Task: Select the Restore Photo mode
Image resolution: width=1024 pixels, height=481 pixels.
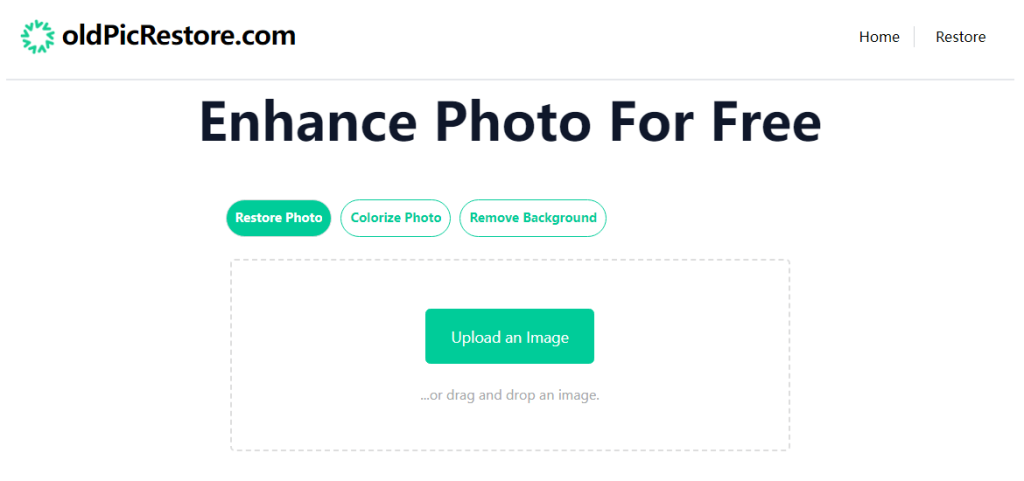Action: pyautogui.click(x=278, y=218)
